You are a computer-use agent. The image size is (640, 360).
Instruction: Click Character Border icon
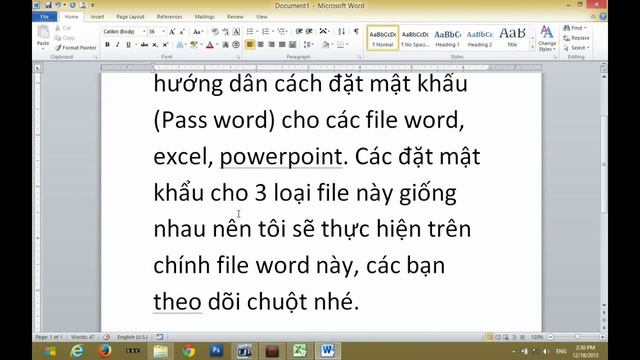coord(236,31)
